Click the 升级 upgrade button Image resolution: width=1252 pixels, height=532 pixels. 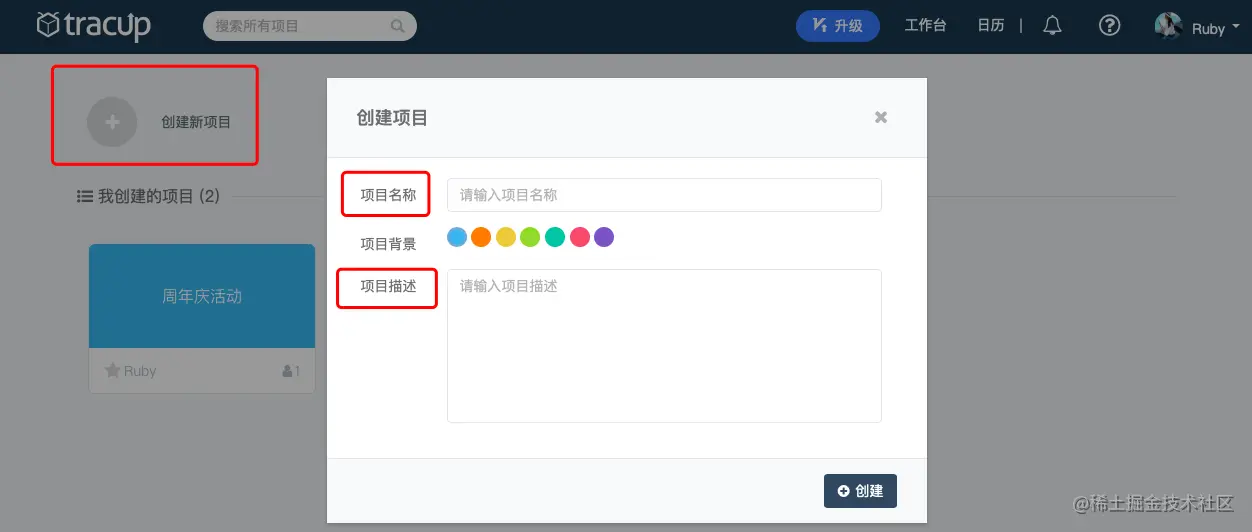click(x=838, y=26)
